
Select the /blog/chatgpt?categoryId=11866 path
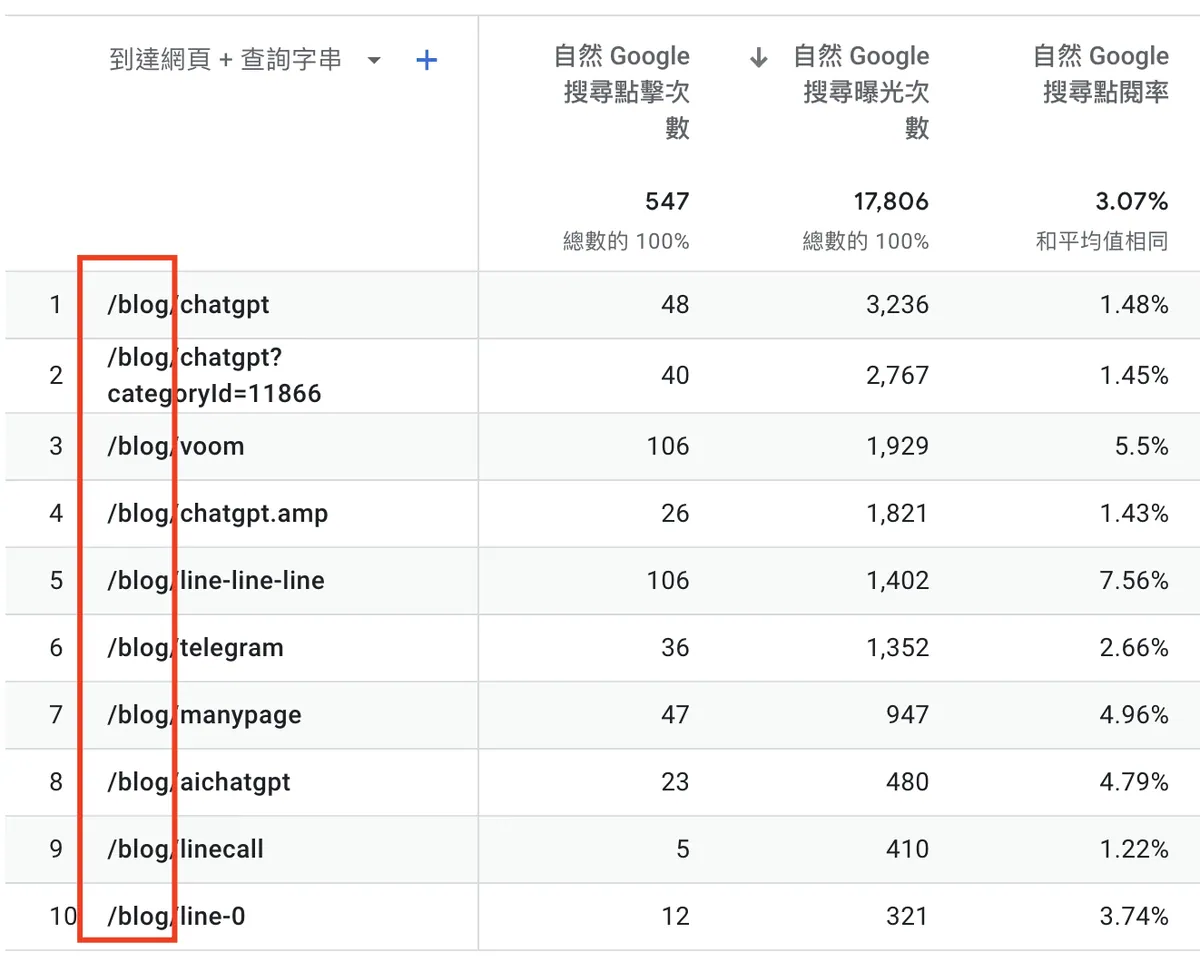(214, 376)
